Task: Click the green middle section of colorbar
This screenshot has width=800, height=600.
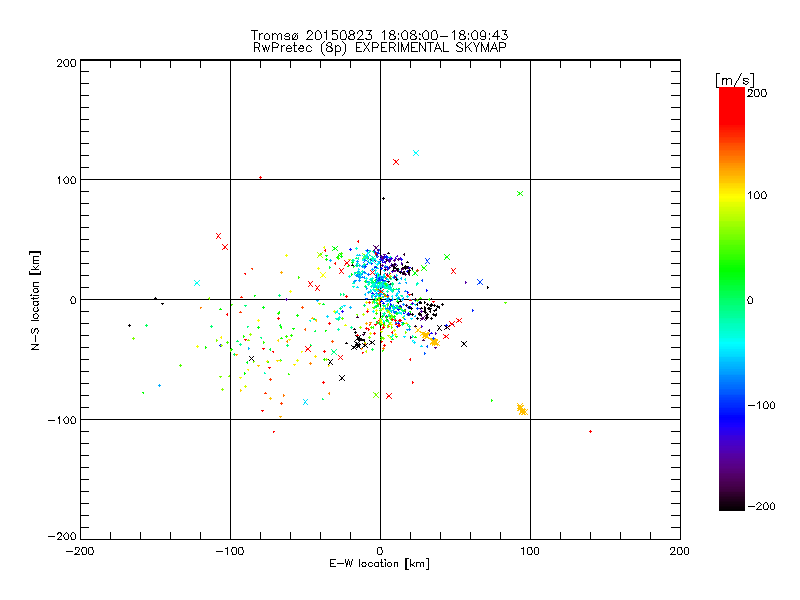Action: 732,299
